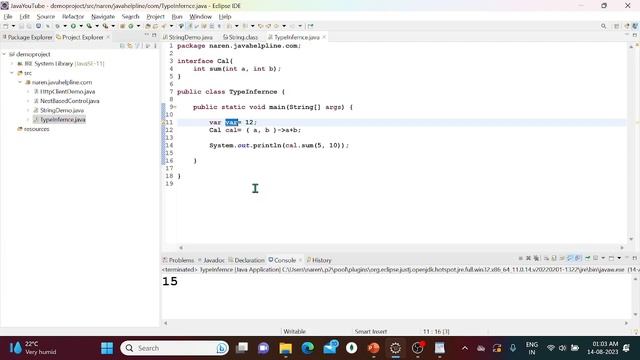Select StringDemo.java in the explorer tree
Screen dimensions: 640x360
point(59,111)
